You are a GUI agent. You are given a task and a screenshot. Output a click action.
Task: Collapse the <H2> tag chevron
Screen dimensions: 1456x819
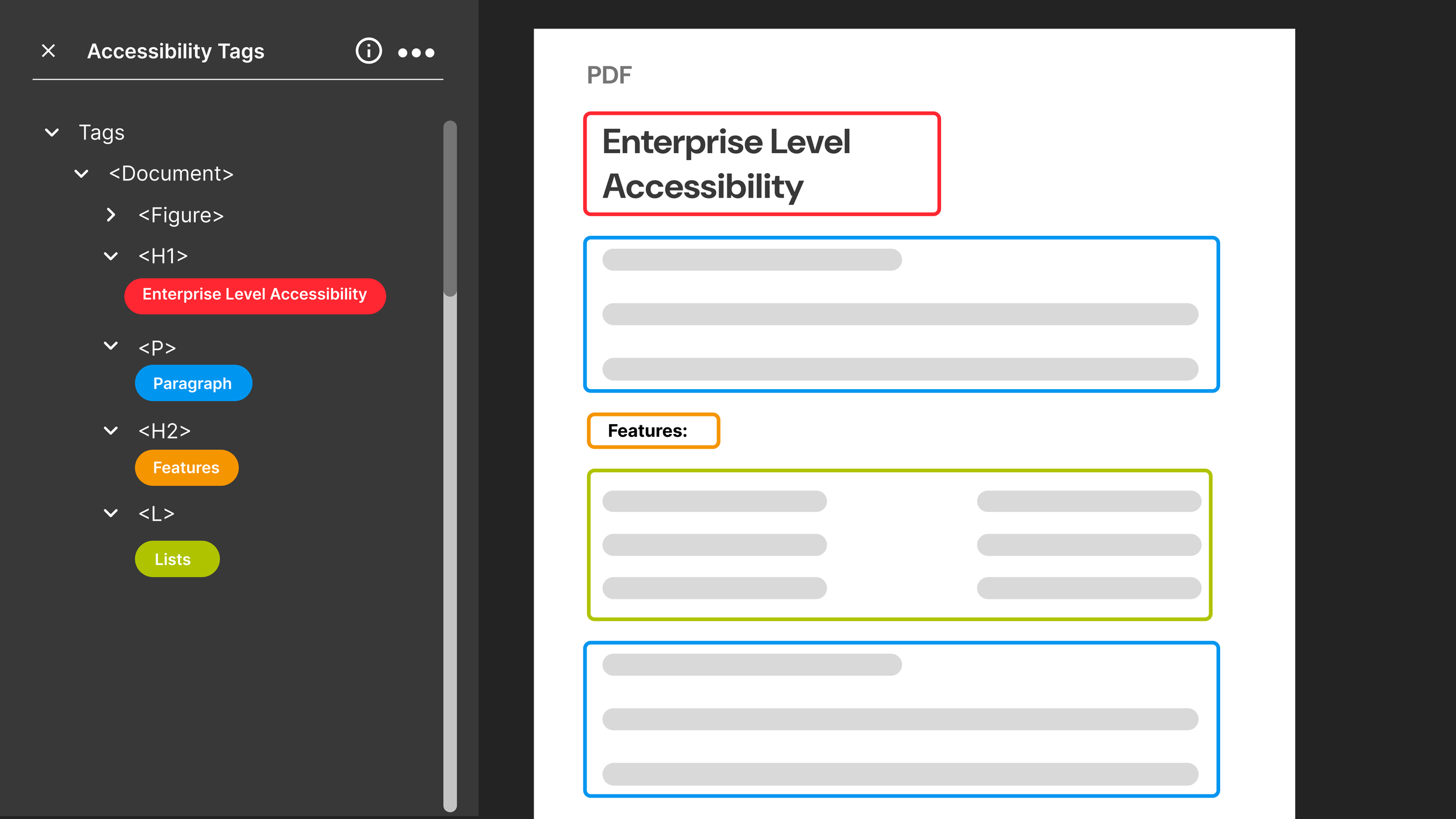111,430
